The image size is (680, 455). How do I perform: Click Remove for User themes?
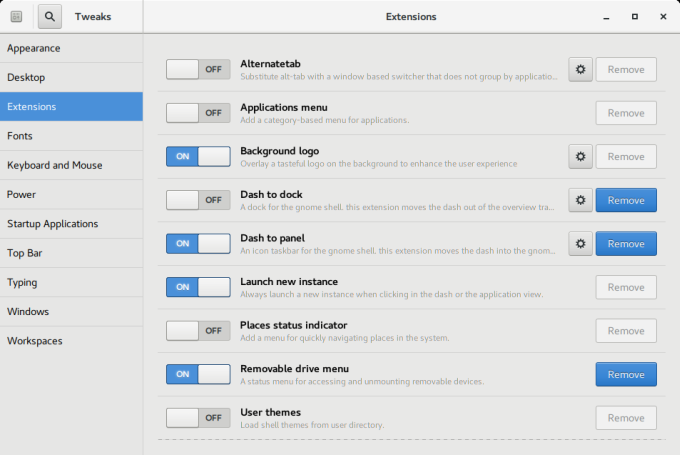(x=626, y=418)
